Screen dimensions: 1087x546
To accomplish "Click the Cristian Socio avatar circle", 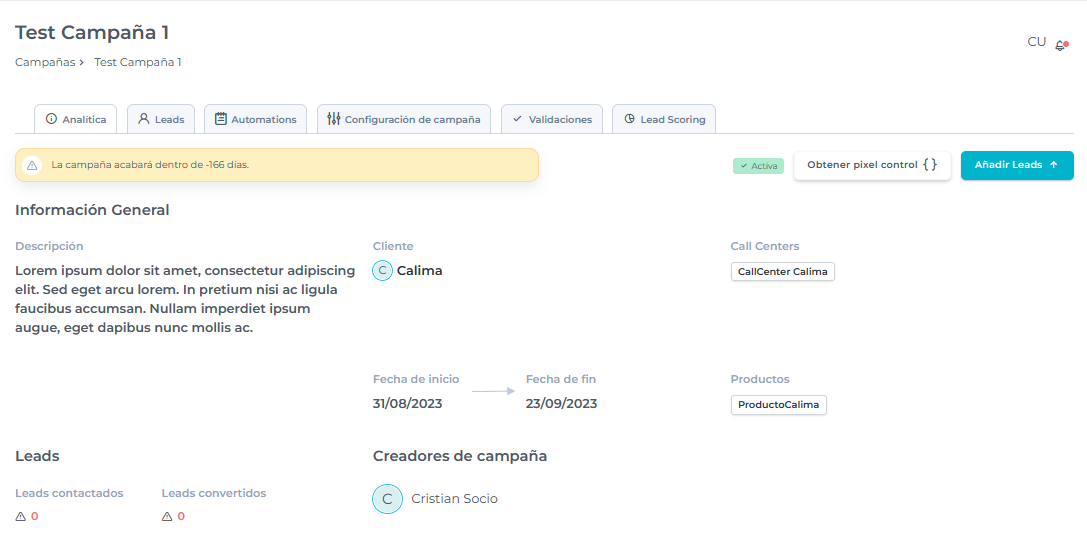I will coord(387,499).
